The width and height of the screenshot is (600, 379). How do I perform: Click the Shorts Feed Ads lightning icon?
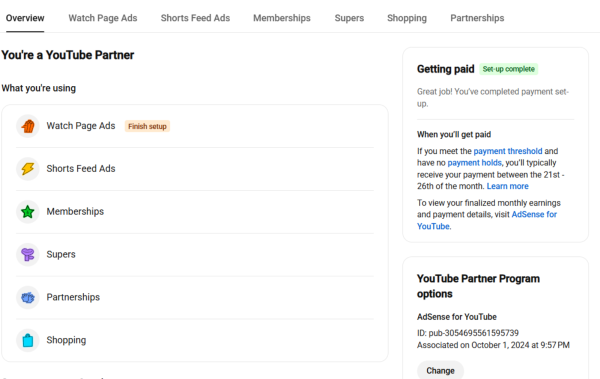tap(28, 169)
